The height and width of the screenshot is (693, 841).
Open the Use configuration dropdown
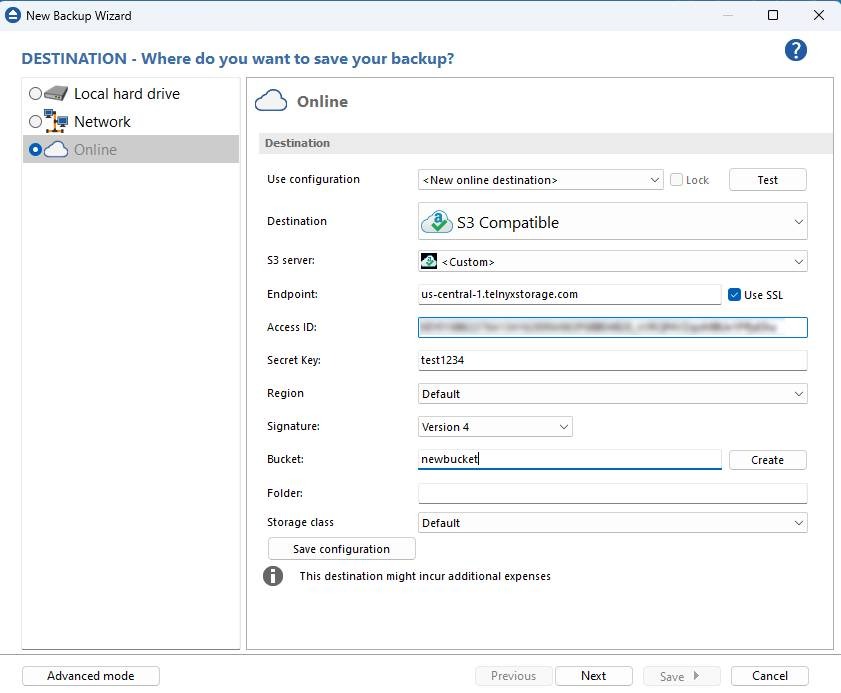click(x=540, y=180)
